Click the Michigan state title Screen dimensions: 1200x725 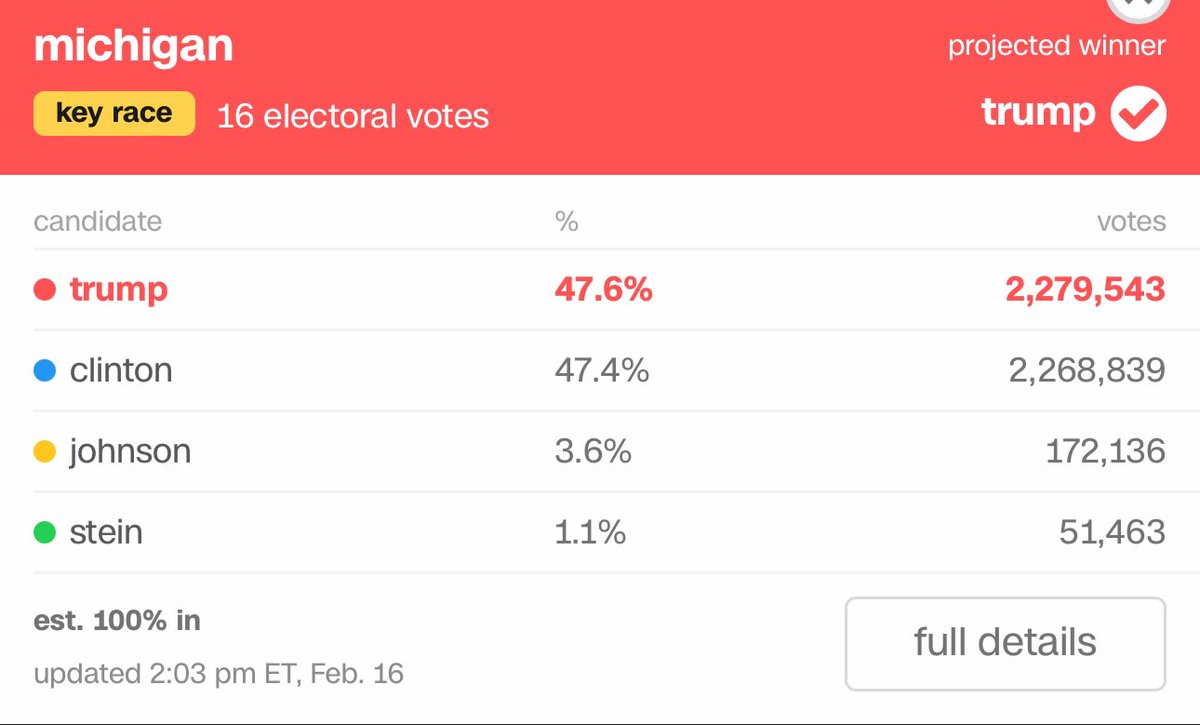[x=133, y=46]
